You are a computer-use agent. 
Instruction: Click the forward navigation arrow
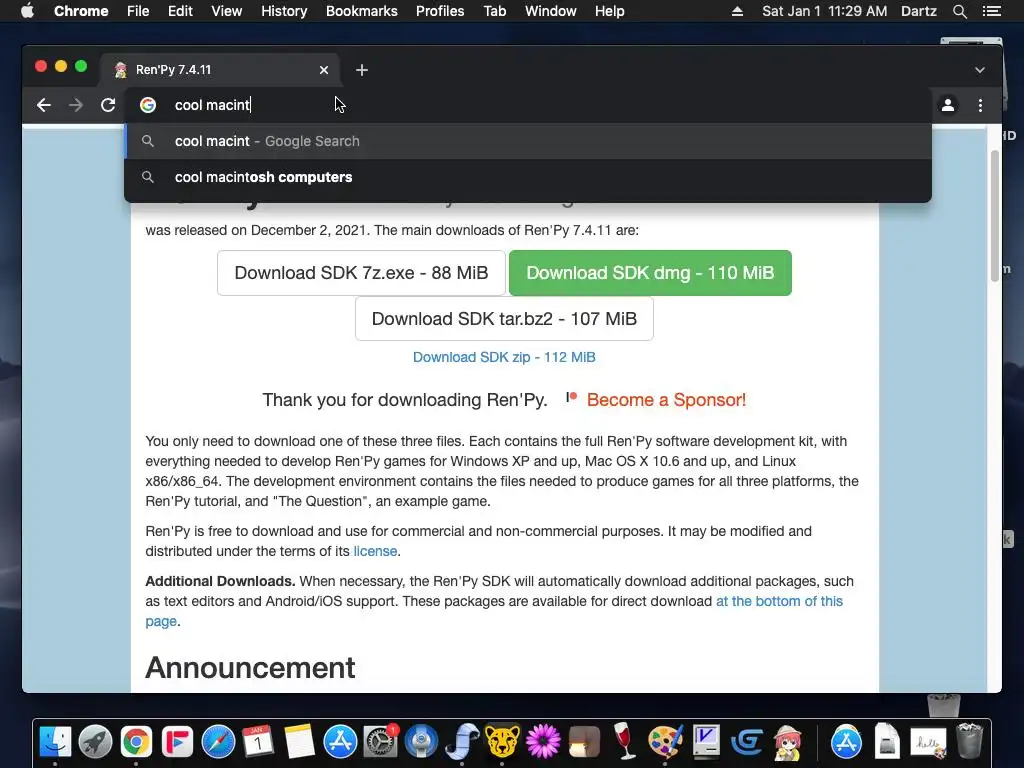pos(76,105)
